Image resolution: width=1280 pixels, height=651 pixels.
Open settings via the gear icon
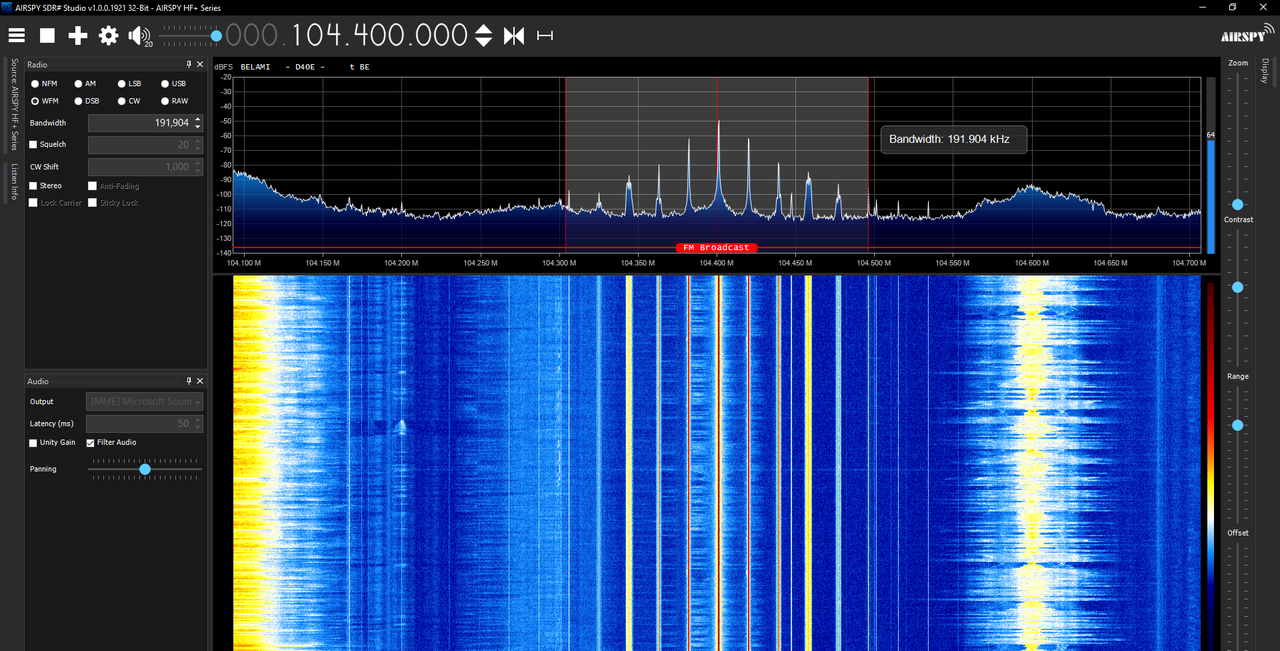pyautogui.click(x=108, y=36)
